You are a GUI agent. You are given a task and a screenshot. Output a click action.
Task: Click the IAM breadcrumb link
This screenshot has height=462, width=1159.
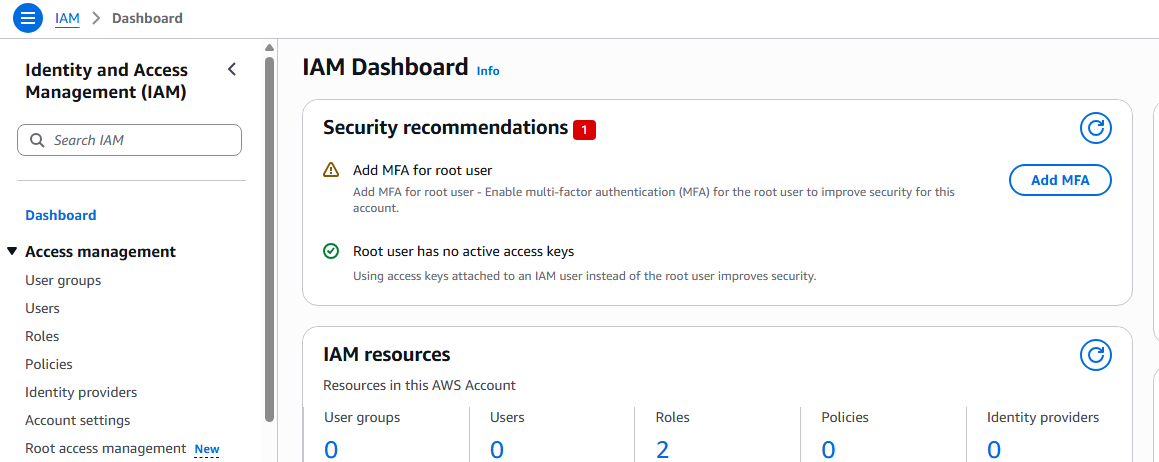coord(67,18)
